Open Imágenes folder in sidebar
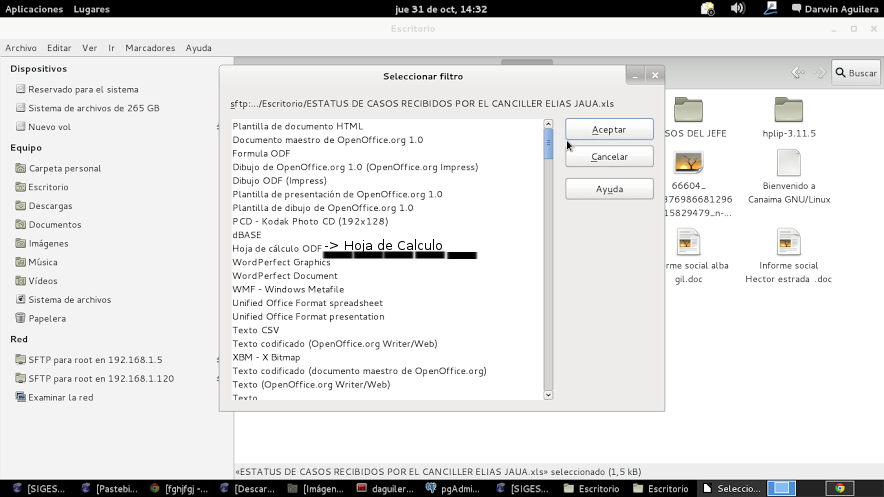Image resolution: width=884 pixels, height=497 pixels. click(x=42, y=243)
